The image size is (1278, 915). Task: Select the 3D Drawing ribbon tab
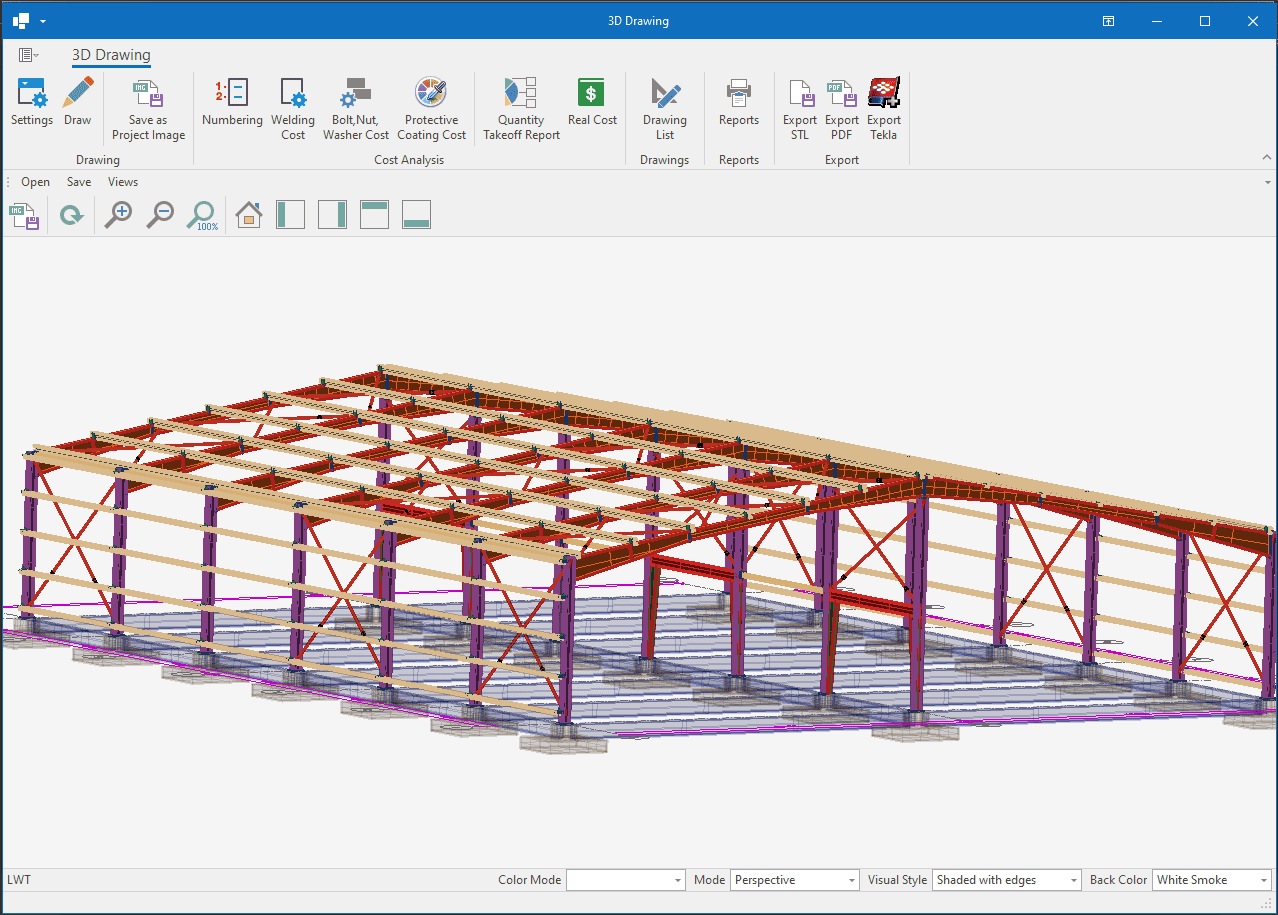(x=111, y=55)
